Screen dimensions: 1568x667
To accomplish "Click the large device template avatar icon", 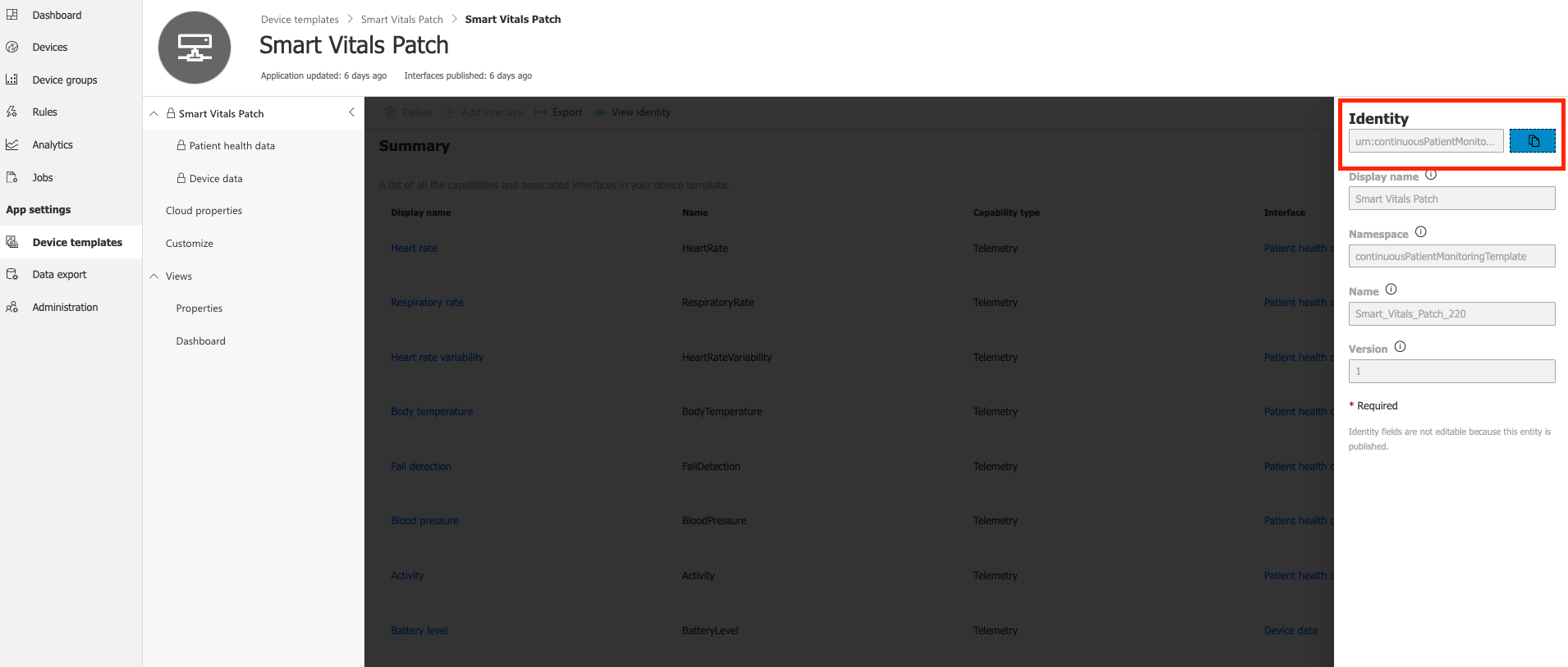I will coord(195,48).
